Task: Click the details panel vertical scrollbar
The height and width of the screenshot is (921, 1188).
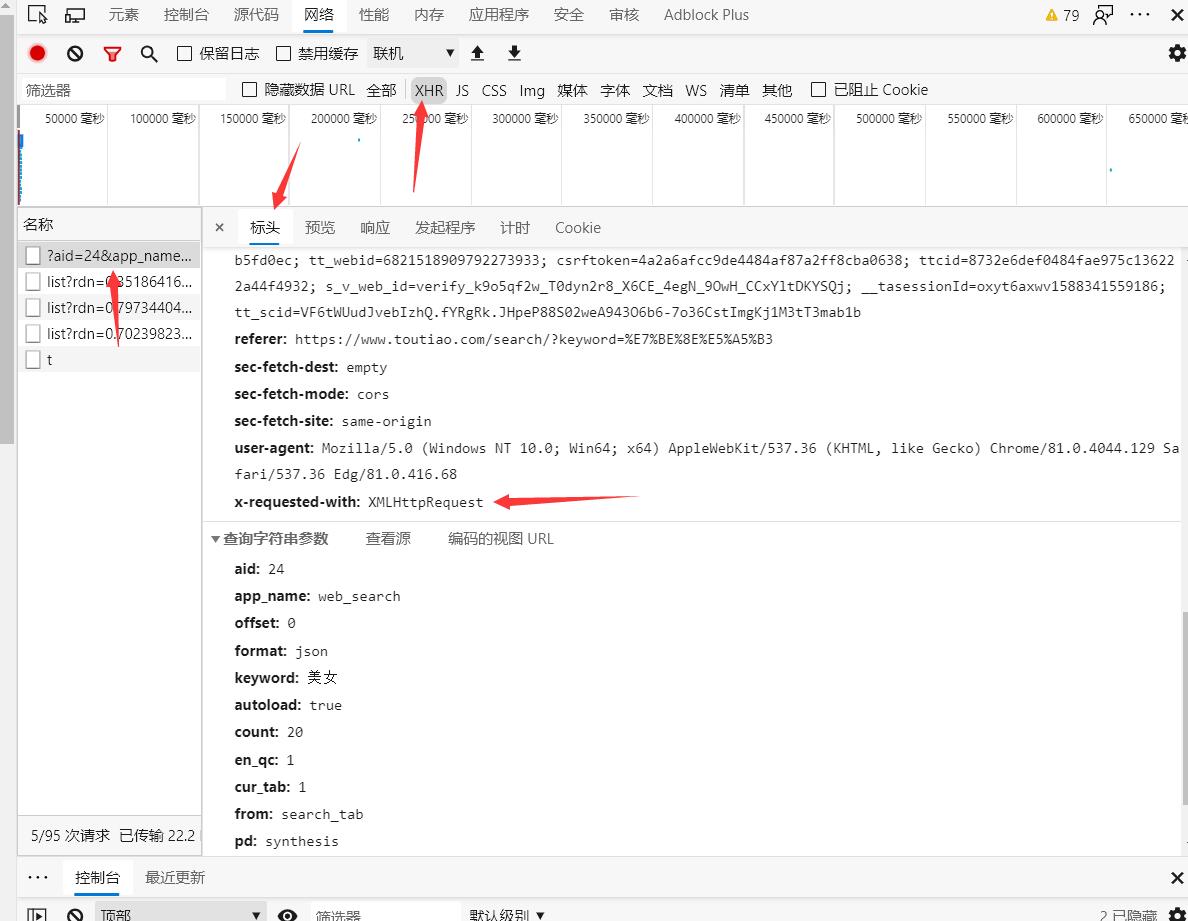Action: point(1183,708)
